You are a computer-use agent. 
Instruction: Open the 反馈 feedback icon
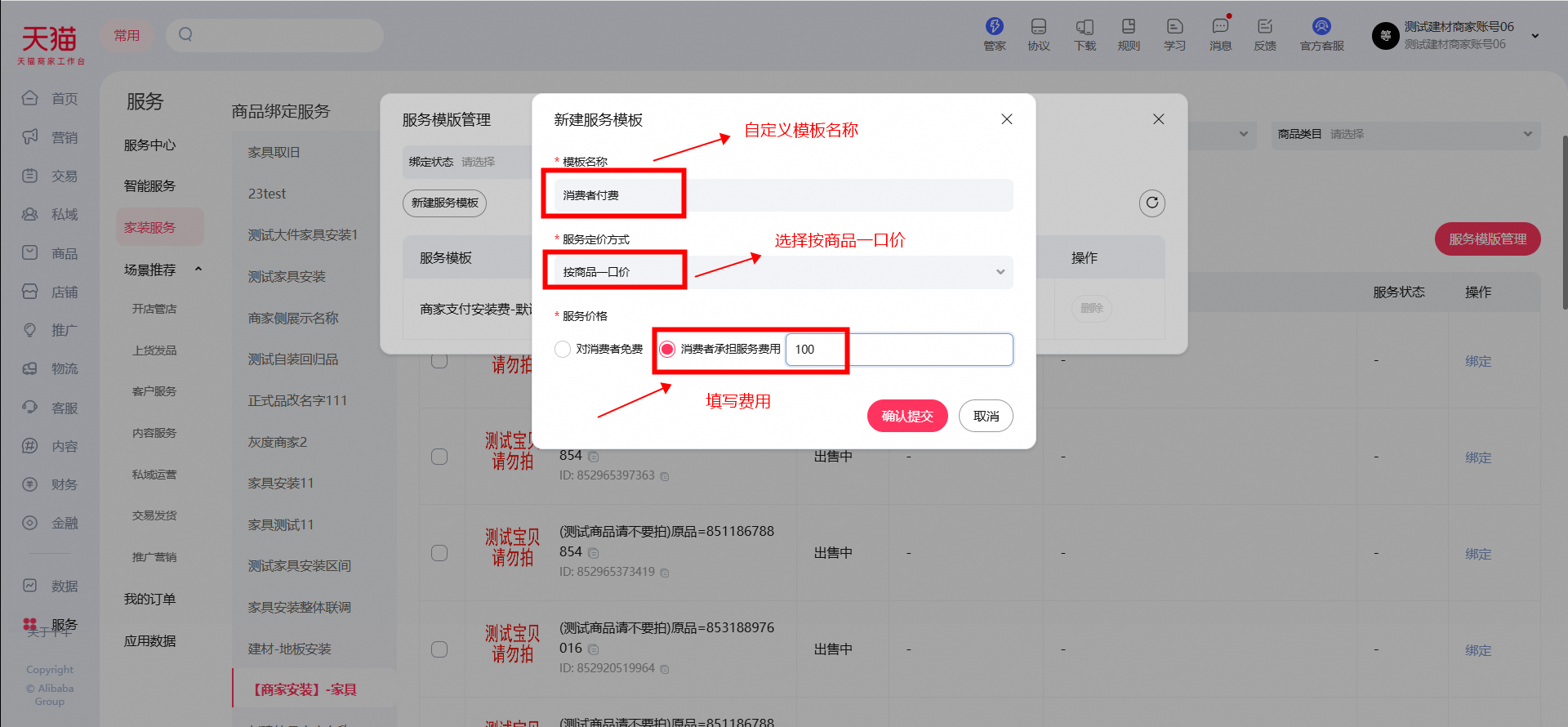pyautogui.click(x=1265, y=34)
